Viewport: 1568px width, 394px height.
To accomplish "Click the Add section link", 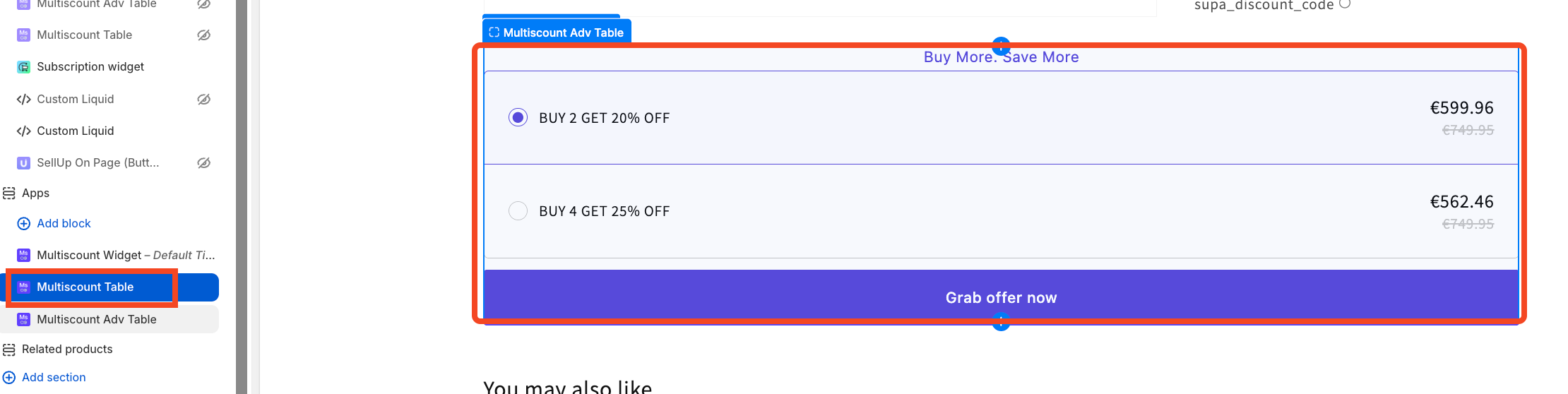I will coord(54,377).
